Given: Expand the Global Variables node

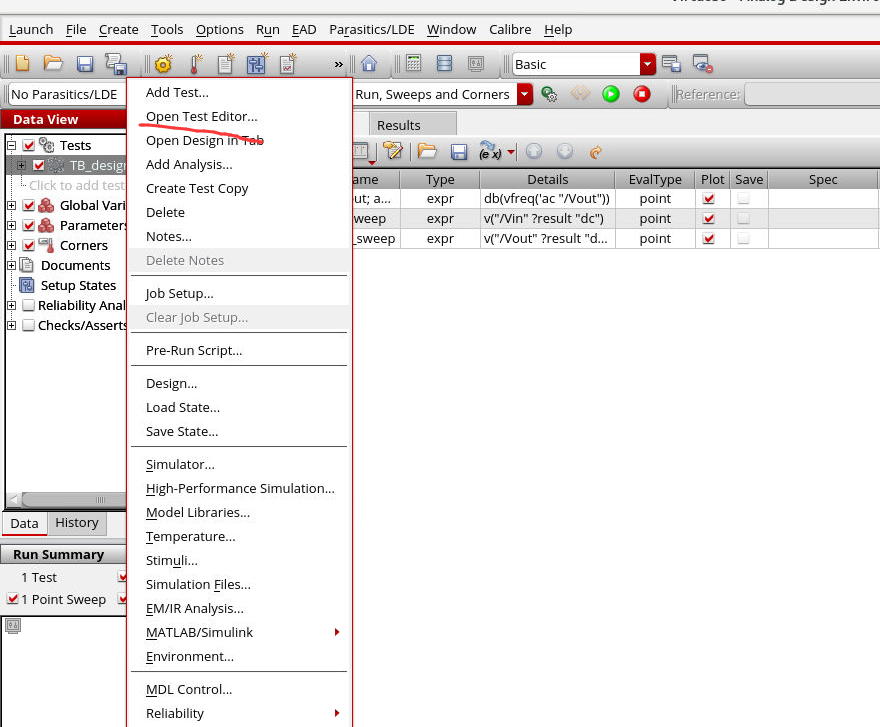Looking at the screenshot, I should pyautogui.click(x=11, y=205).
